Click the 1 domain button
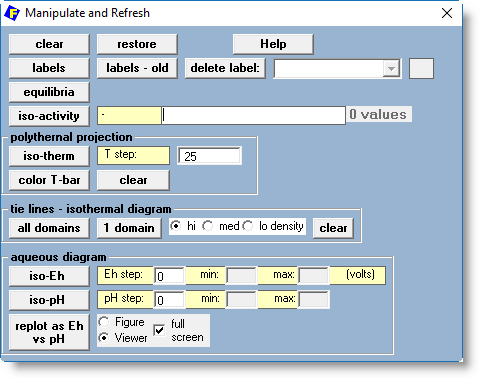 tap(129, 228)
